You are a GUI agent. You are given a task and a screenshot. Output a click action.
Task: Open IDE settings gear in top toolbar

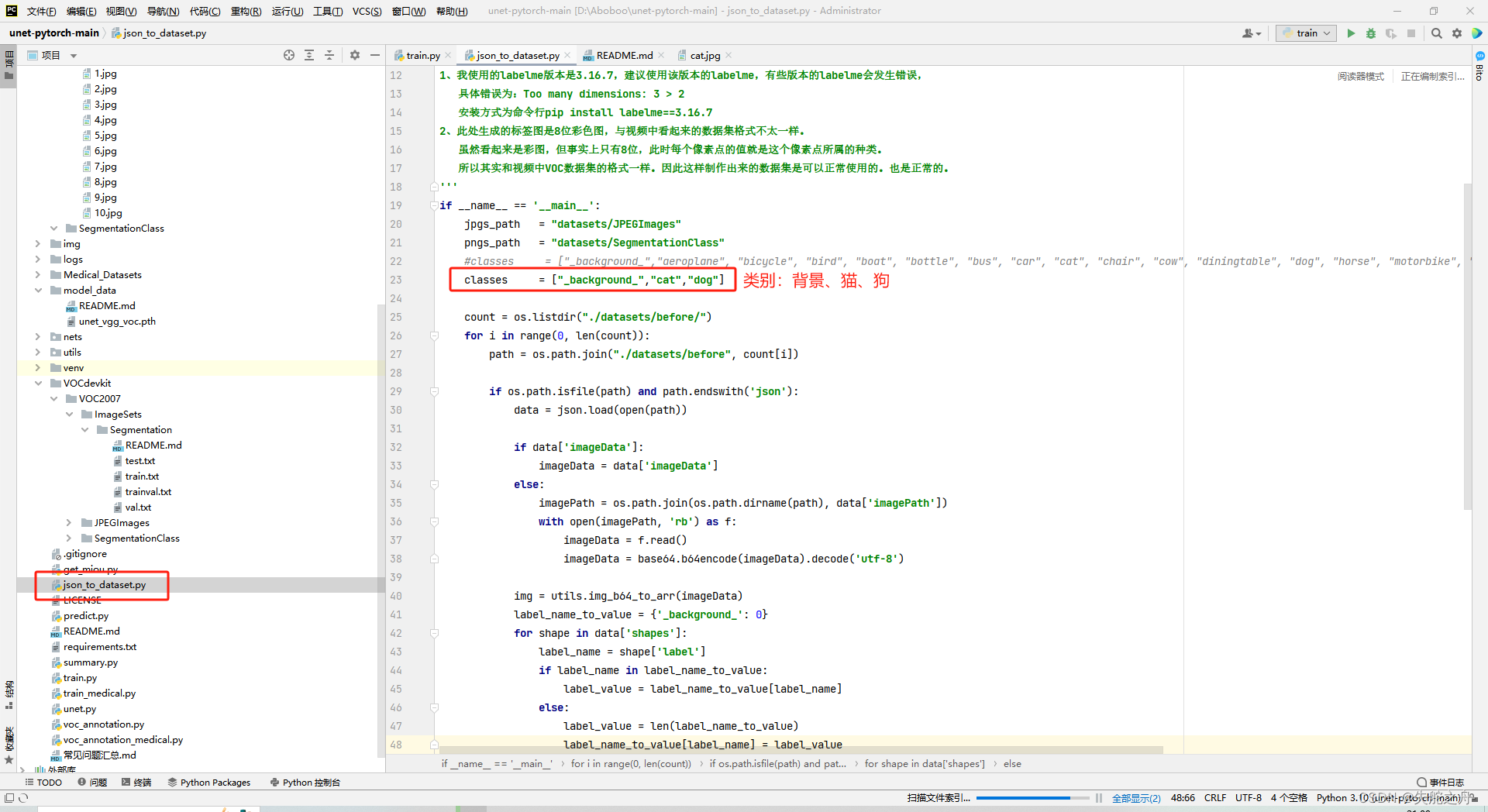pyautogui.click(x=1457, y=33)
